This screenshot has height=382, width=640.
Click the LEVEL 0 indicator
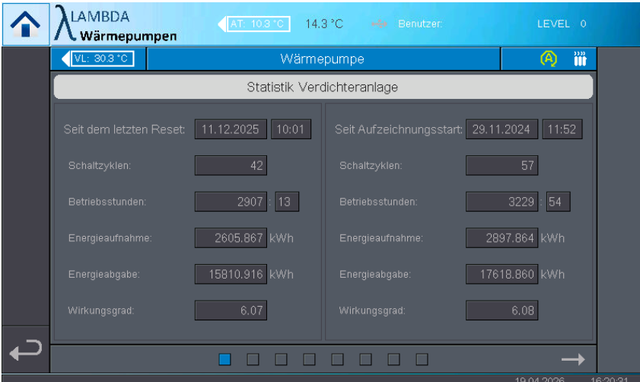pyautogui.click(x=562, y=24)
